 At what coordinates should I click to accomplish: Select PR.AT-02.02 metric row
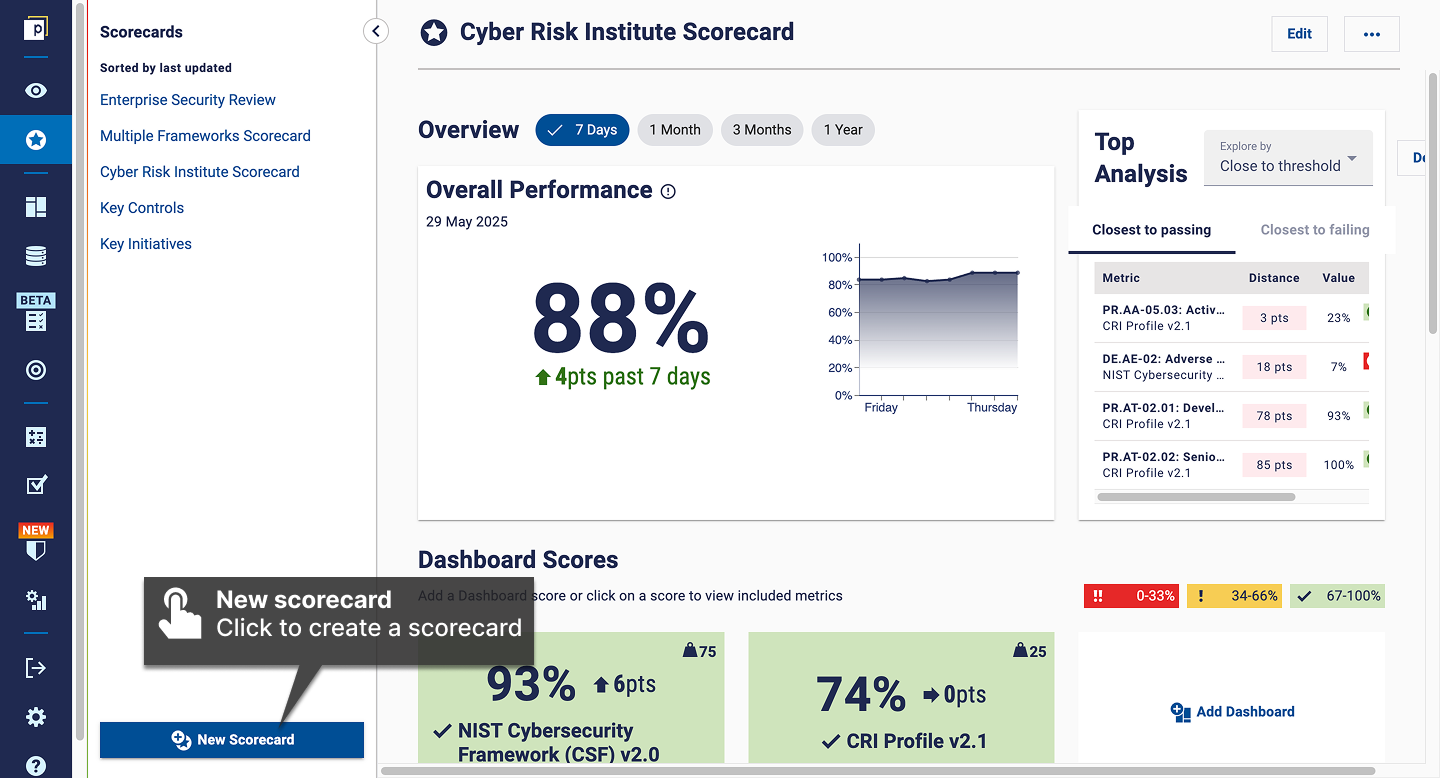(1232, 465)
